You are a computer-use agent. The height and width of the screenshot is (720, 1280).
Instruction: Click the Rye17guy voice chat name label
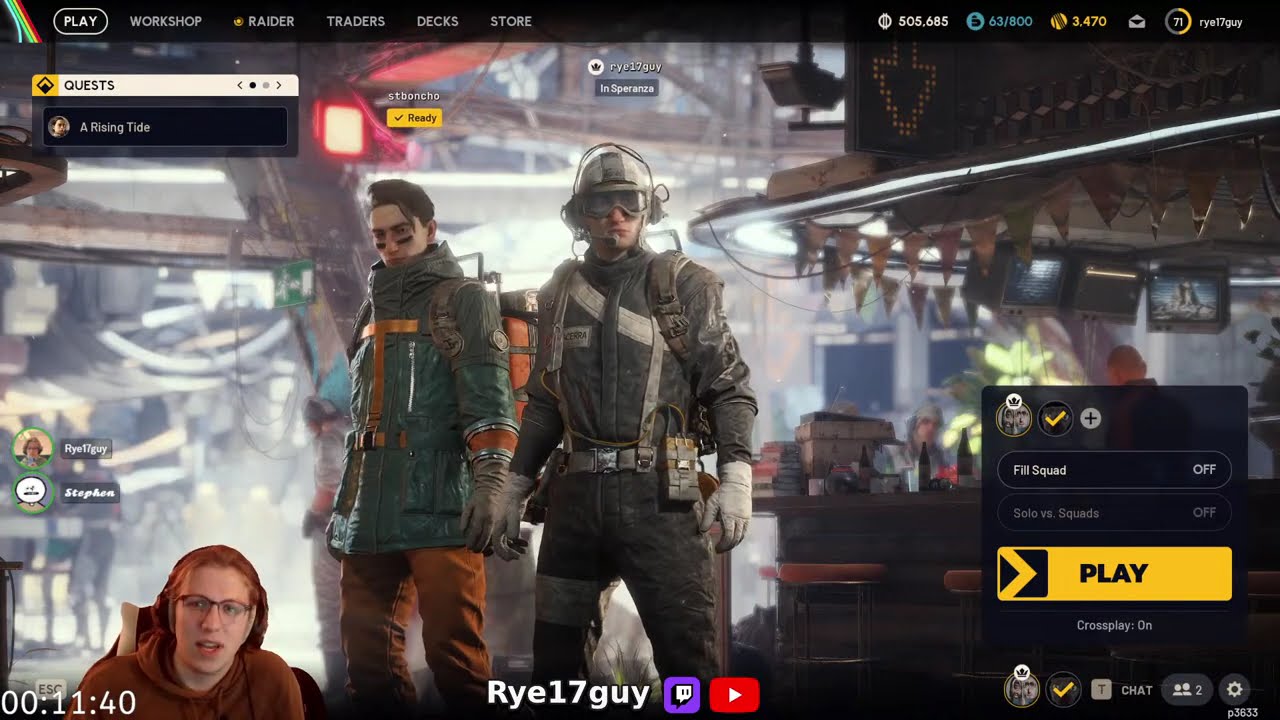86,449
